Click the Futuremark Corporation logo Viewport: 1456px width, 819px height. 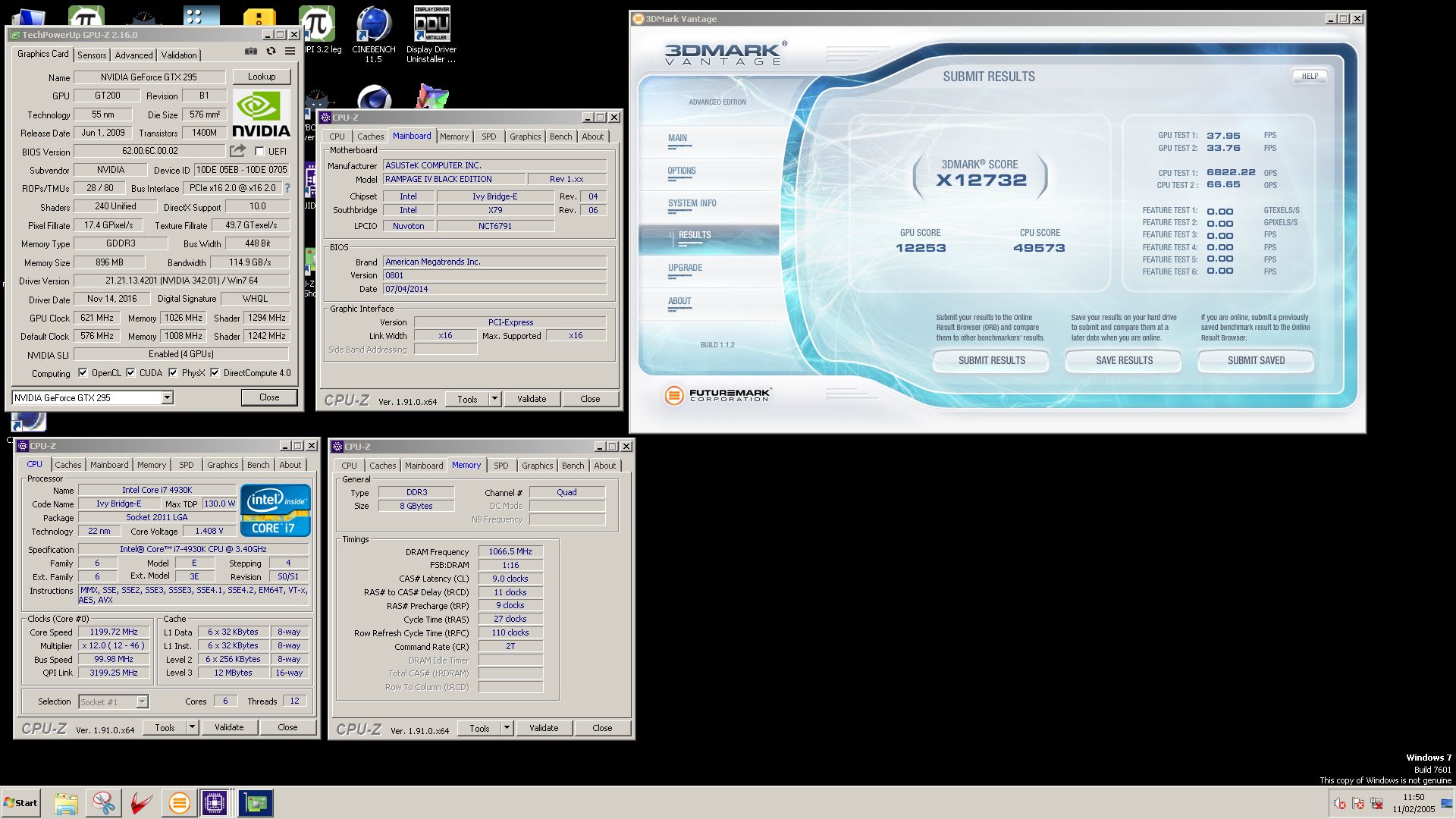[717, 395]
